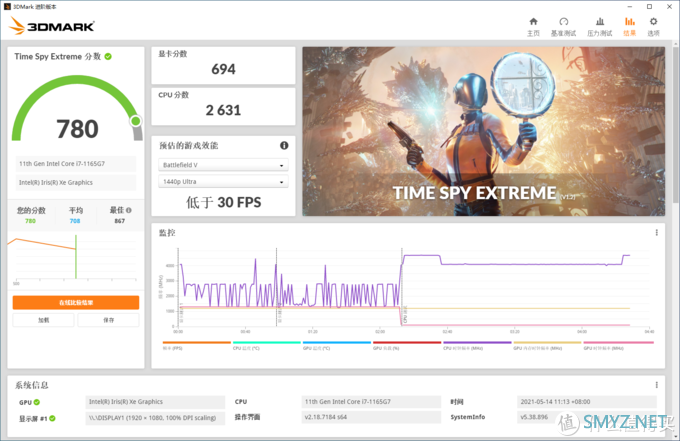Image resolution: width=680 pixels, height=441 pixels.
Task: Expand the Battlefield V game dropdown
Action: (223, 165)
